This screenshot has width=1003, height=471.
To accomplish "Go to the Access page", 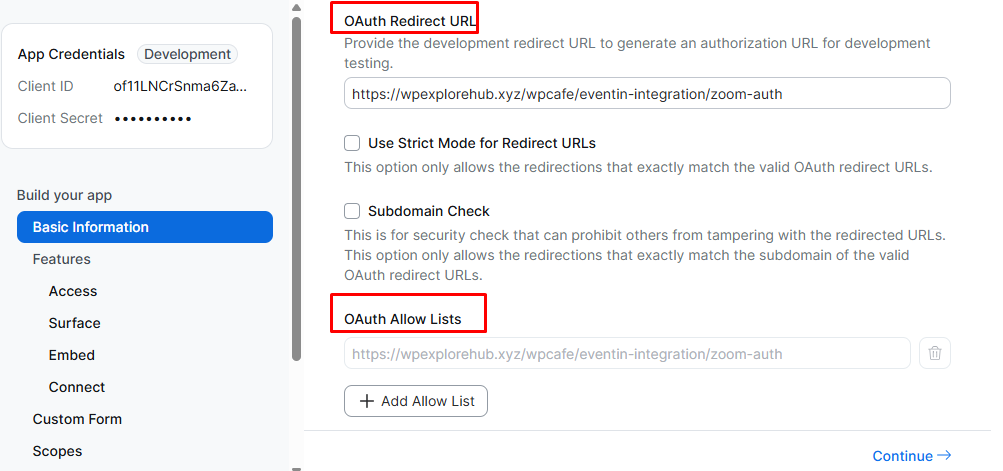I will coord(73,291).
